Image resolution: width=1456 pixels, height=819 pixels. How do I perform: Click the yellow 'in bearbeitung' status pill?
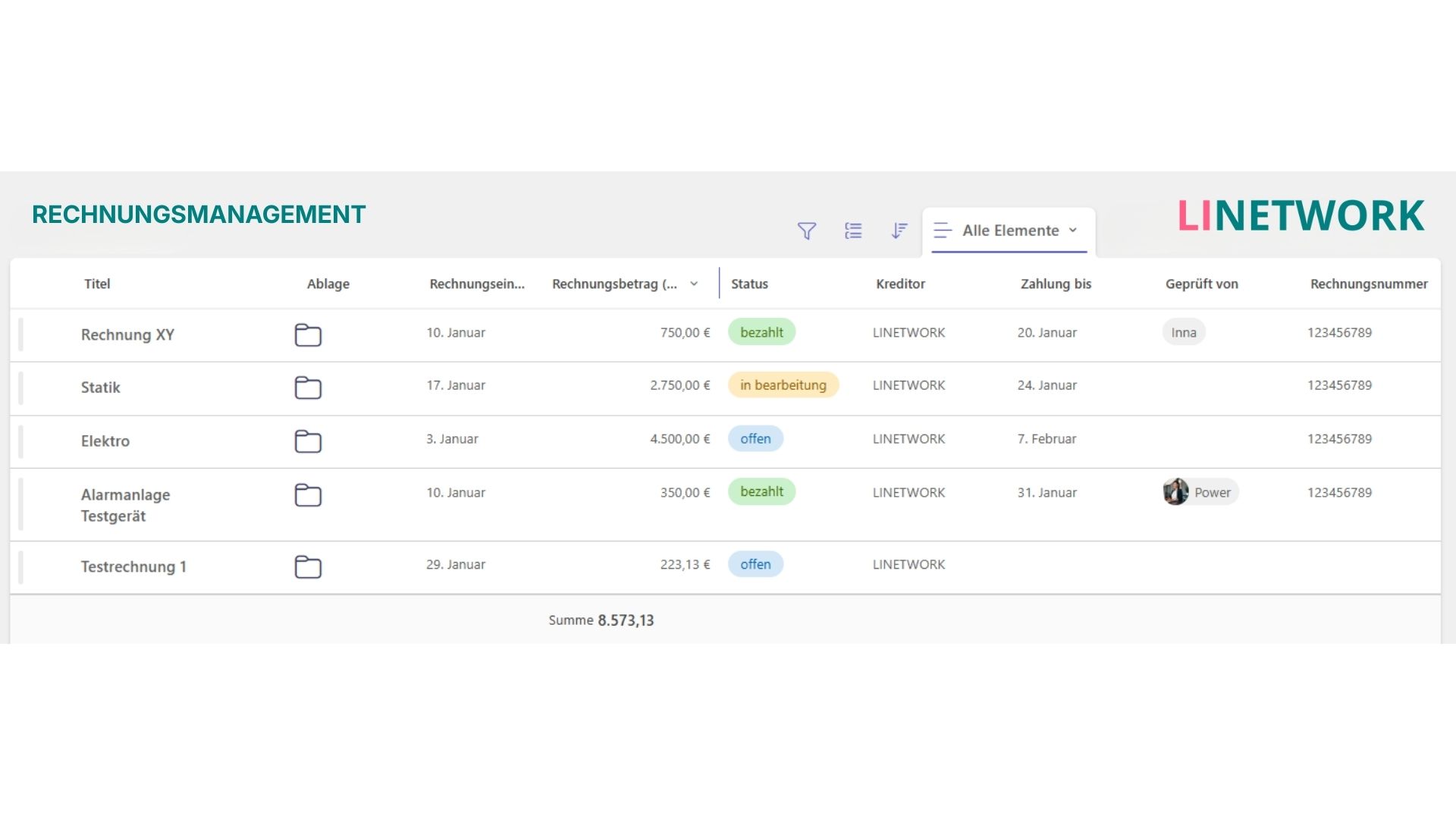[783, 385]
